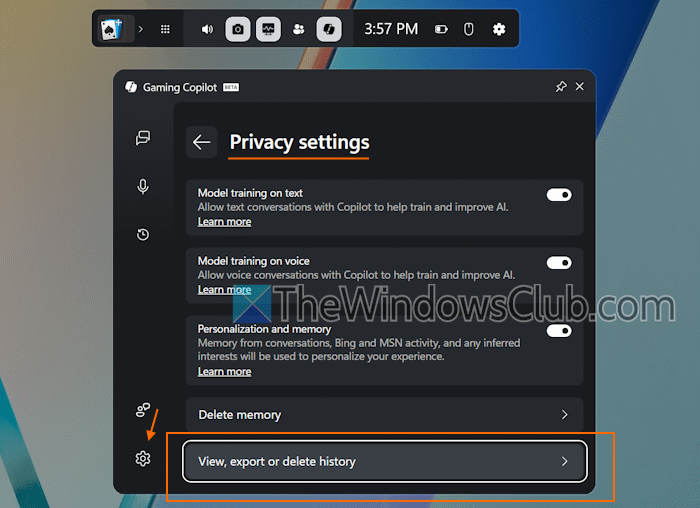This screenshot has width=700, height=508.
Task: Toggle Personalization and memory switch
Action: click(x=559, y=331)
